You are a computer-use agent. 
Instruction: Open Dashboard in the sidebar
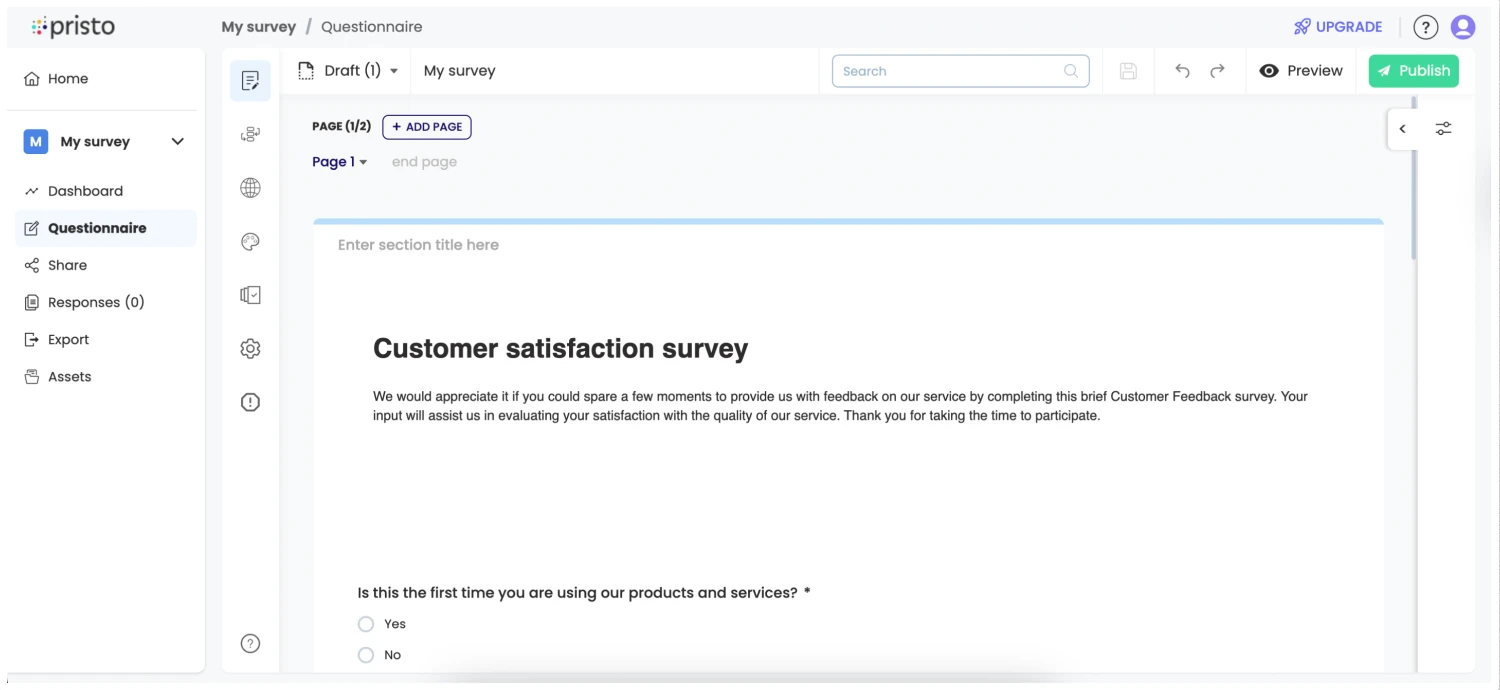click(x=85, y=191)
